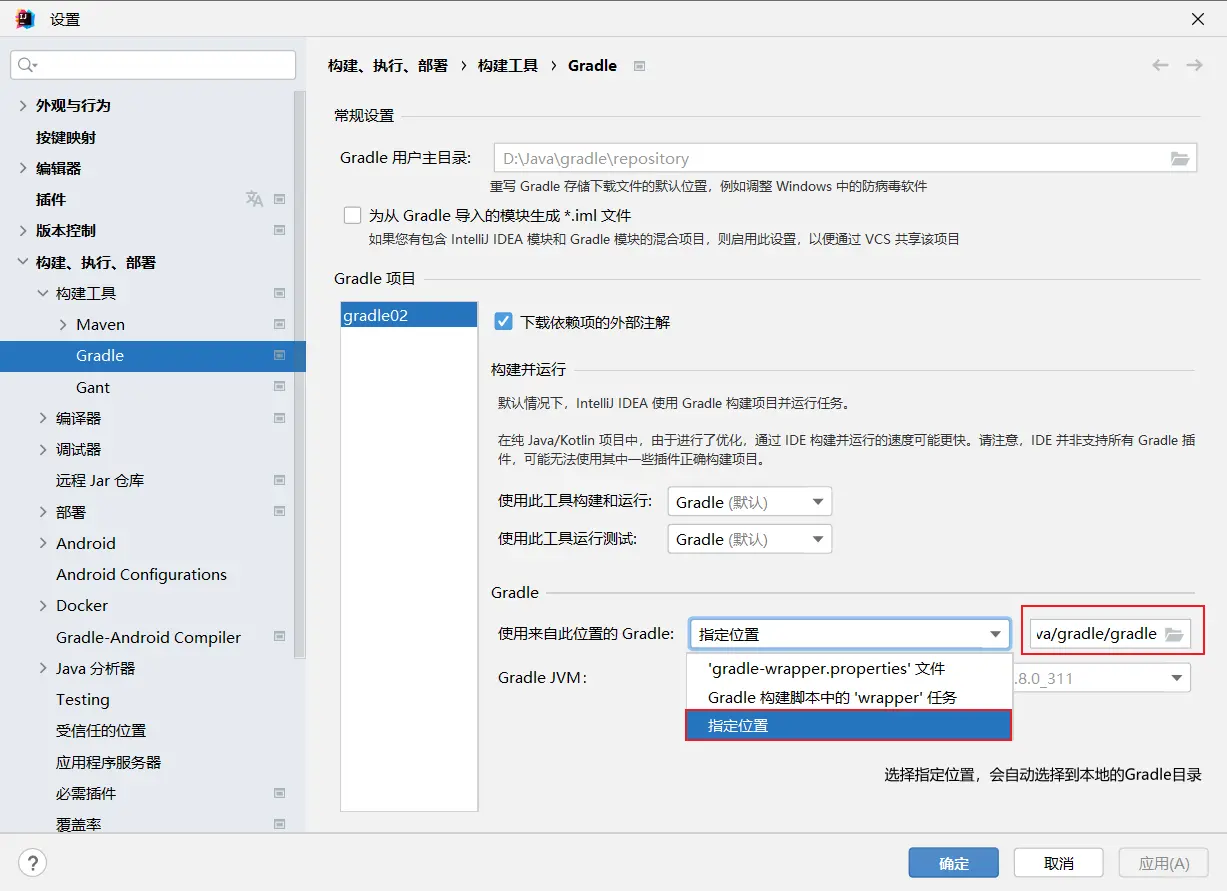Open the 按键映射 settings page
Screen dimensions: 1227x891
click(66, 137)
